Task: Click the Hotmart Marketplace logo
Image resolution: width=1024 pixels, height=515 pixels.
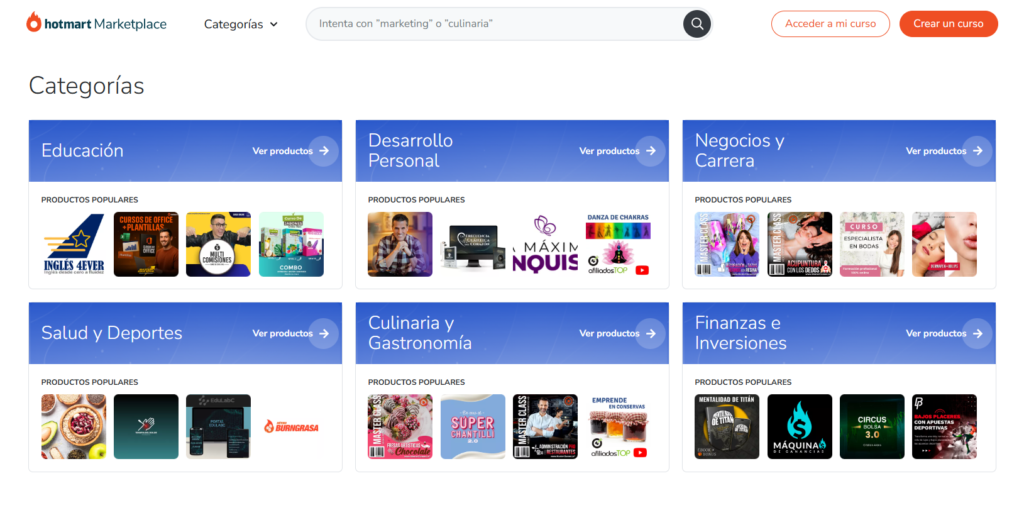Action: tap(96, 24)
